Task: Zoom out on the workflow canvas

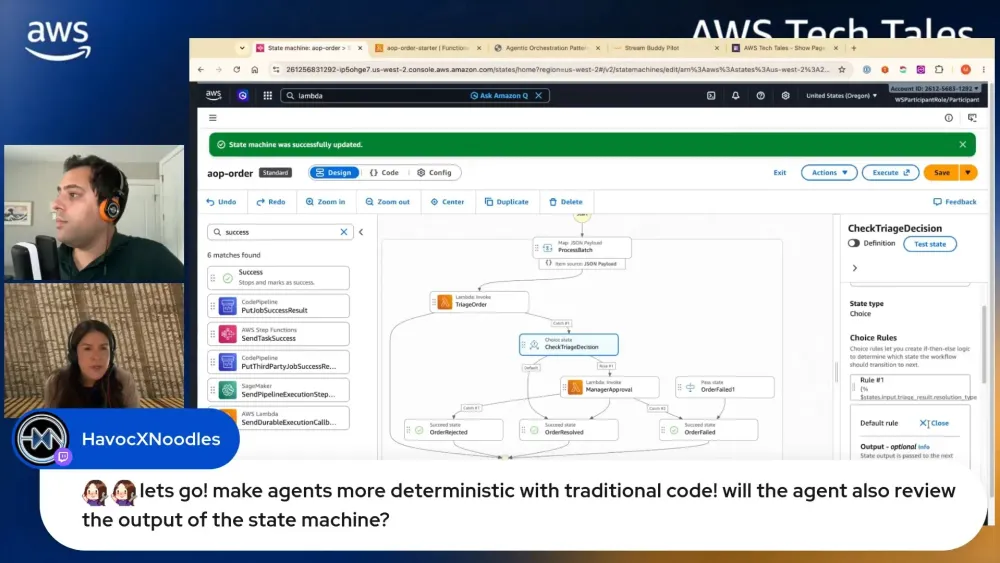Action: [388, 202]
